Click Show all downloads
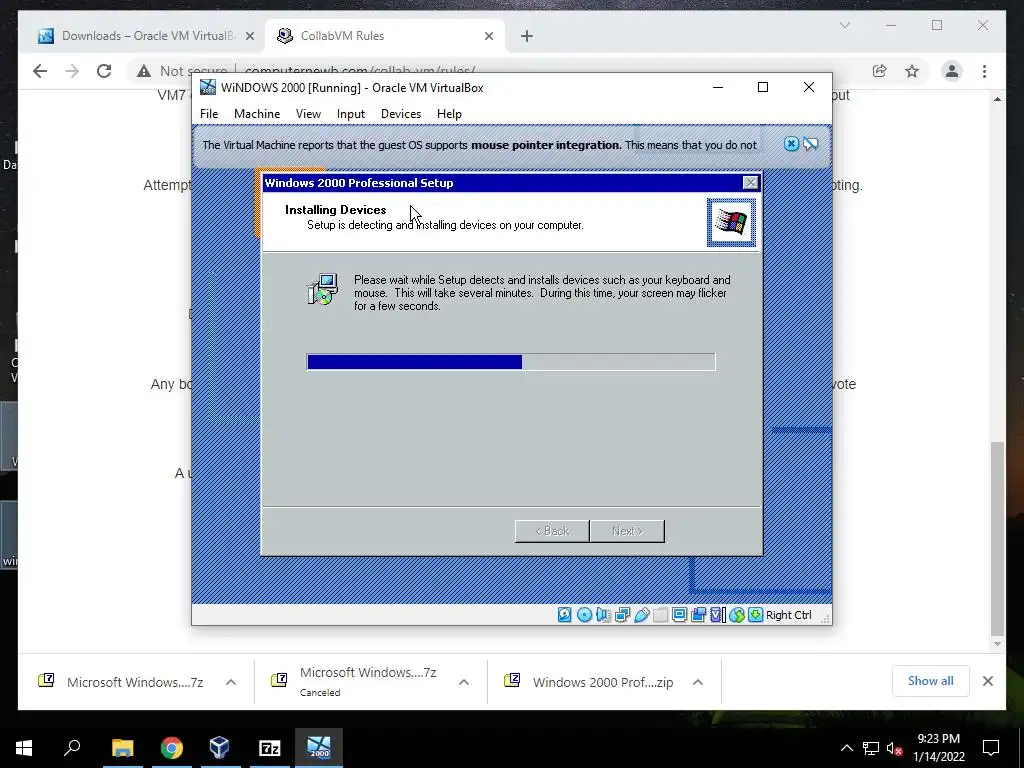Screen dimensions: 1024x768 pos(930,681)
